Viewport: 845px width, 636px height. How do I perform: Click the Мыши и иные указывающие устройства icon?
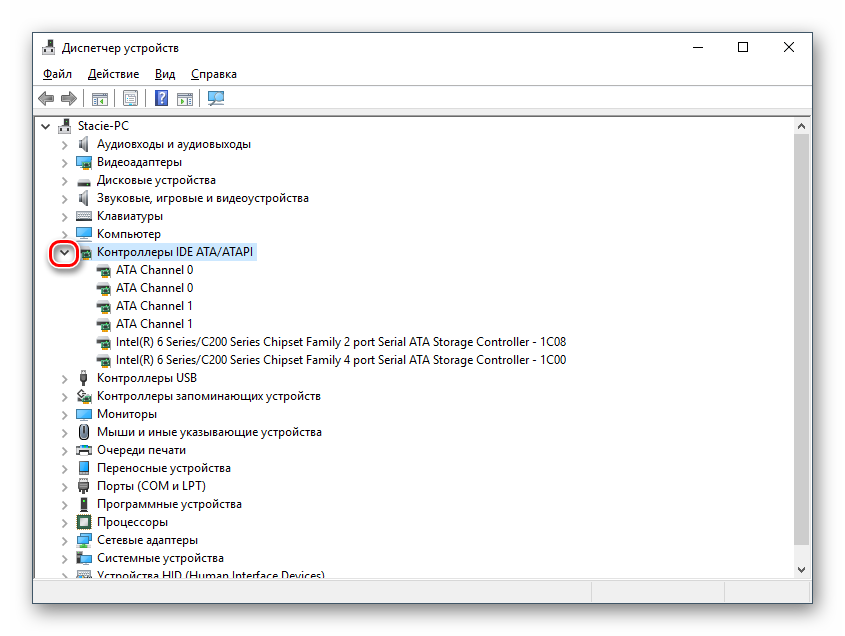84,432
